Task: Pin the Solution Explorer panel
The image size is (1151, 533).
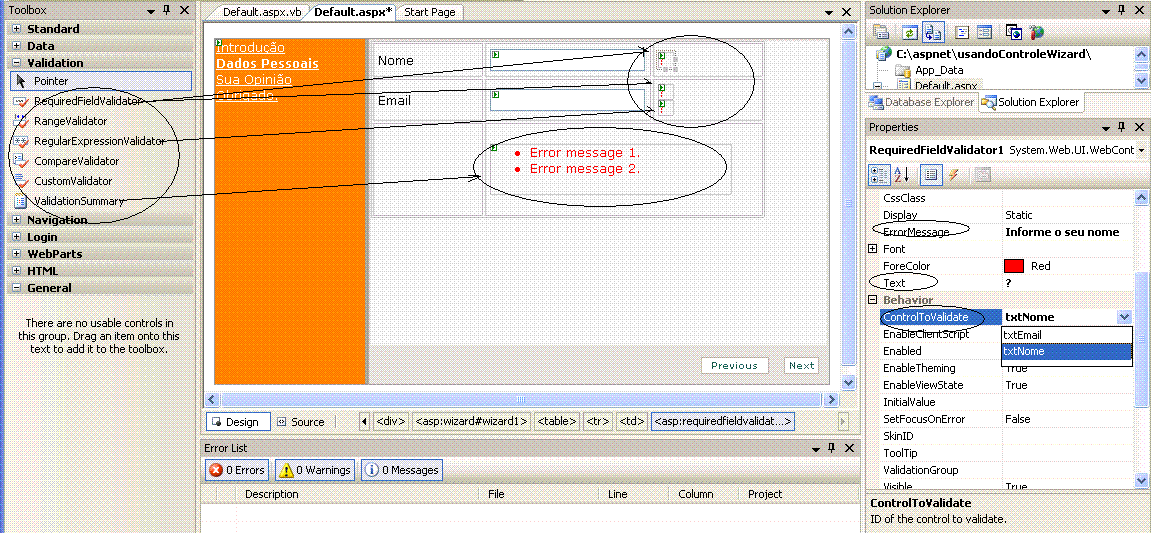Action: [x=1122, y=10]
